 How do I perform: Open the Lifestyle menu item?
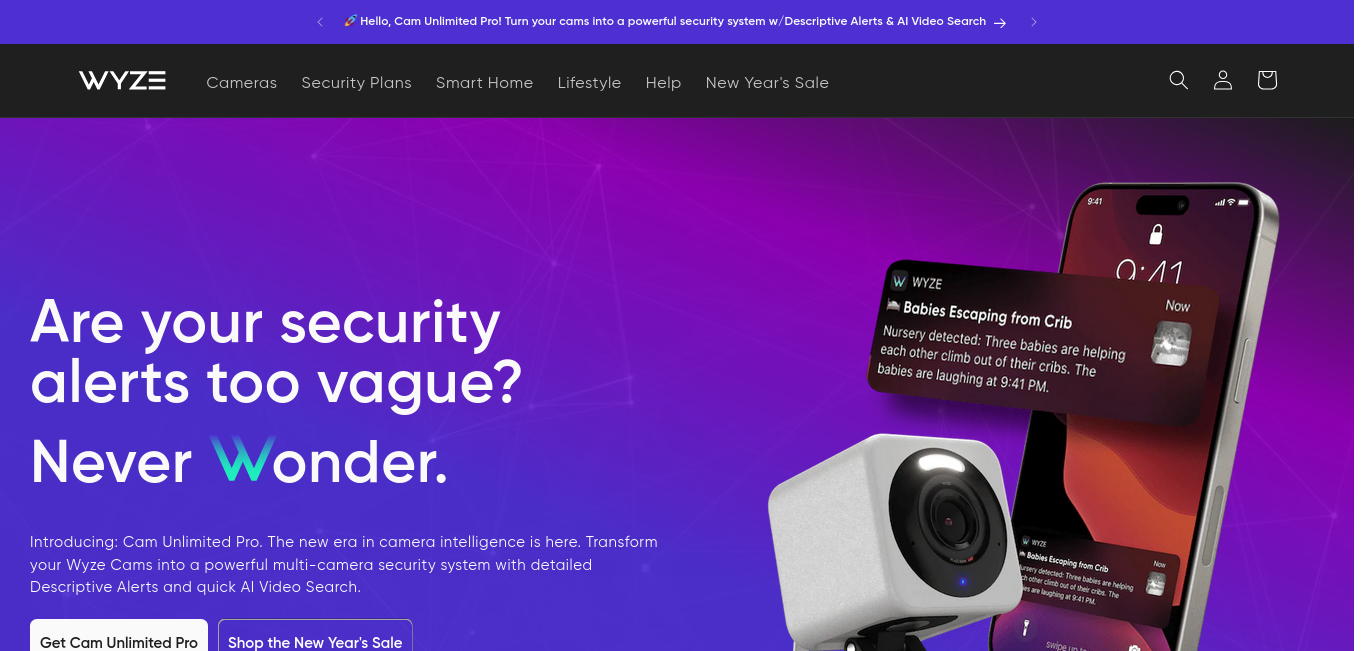[589, 82]
